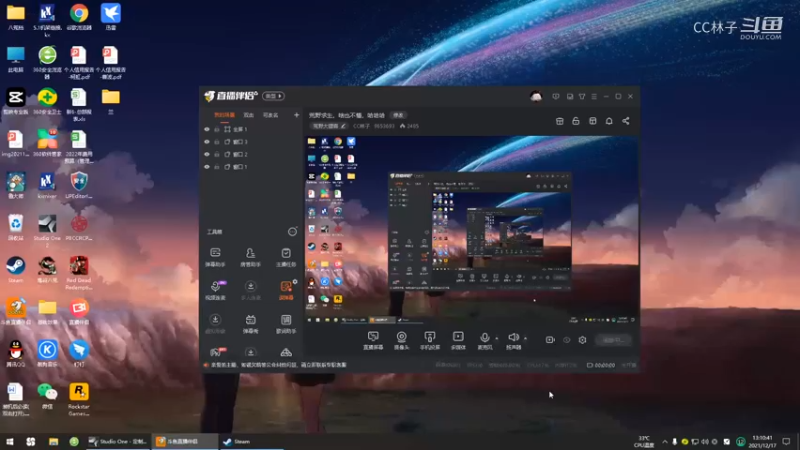Click the Rockstar Games desktop icon

pos(79,399)
